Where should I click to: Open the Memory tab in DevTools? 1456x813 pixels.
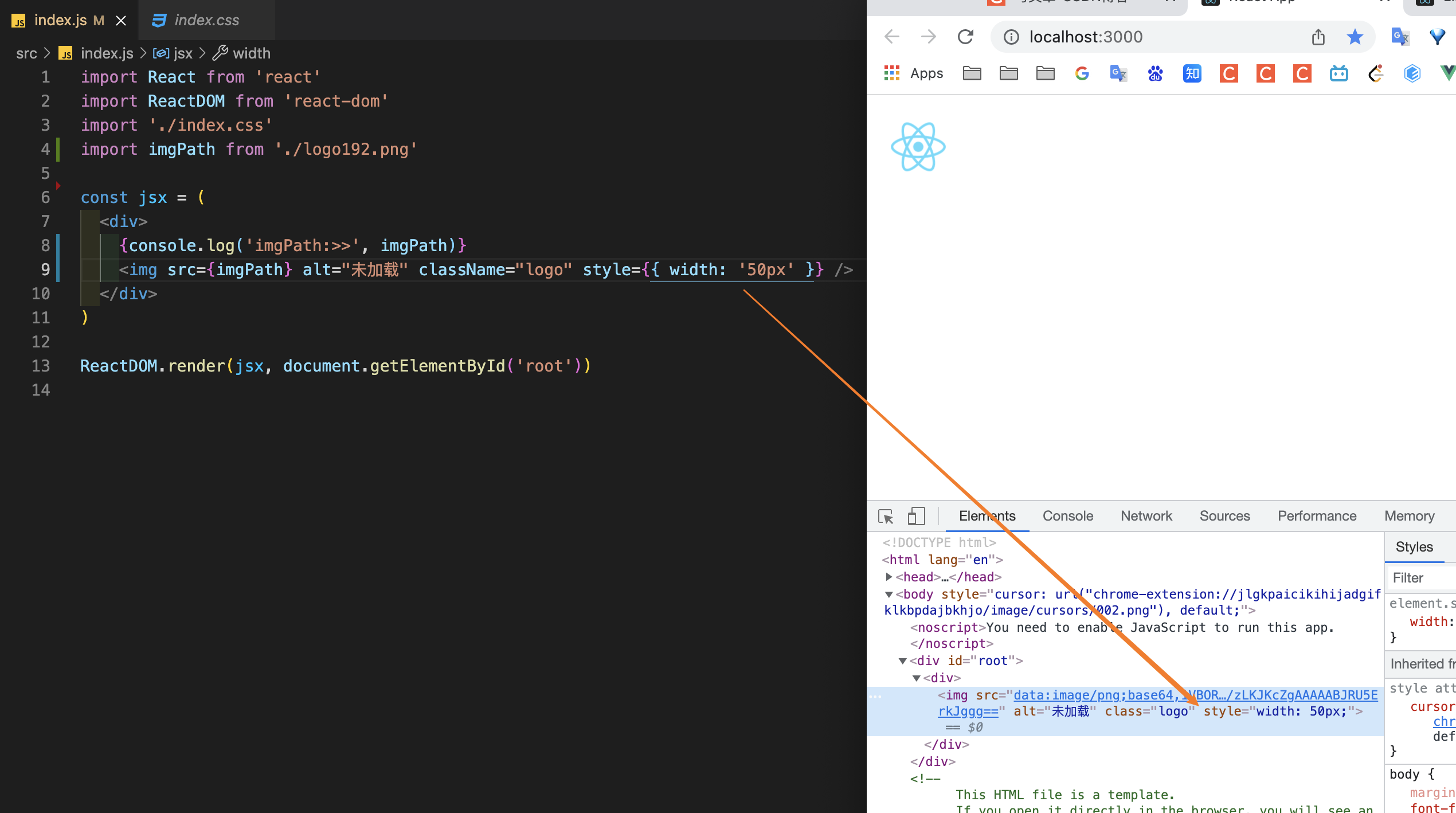click(x=1410, y=516)
